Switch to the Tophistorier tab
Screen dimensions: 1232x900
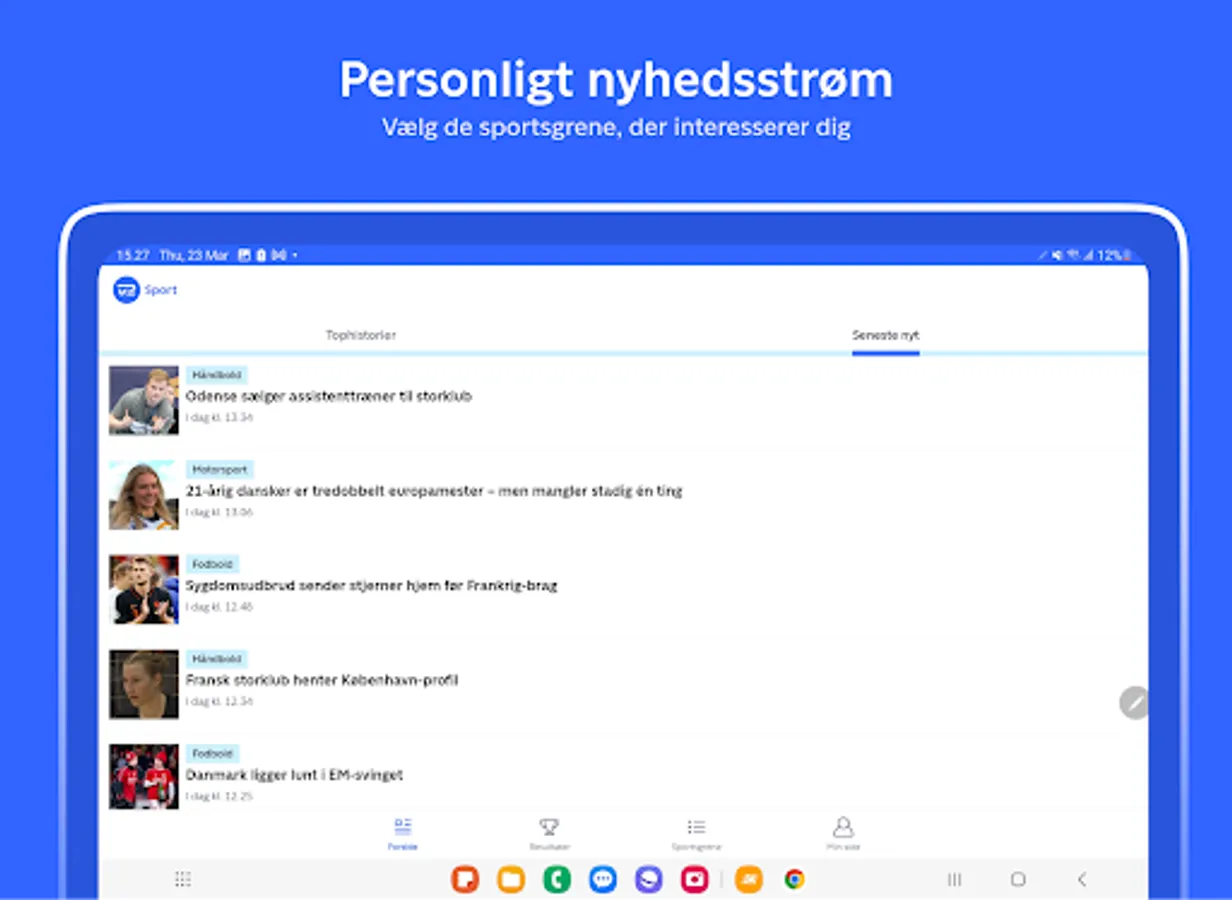click(x=361, y=335)
